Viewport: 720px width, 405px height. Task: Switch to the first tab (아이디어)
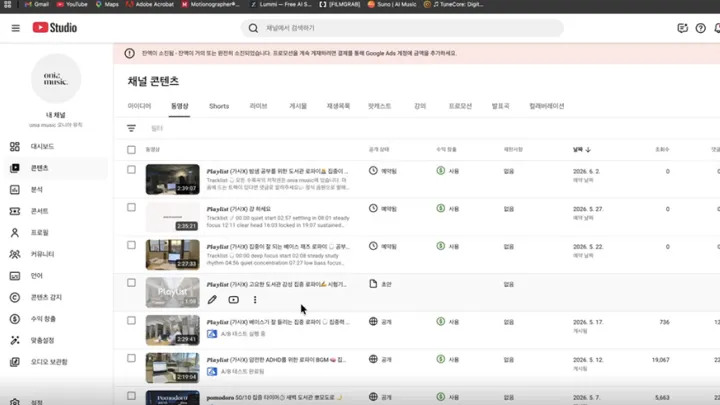[139, 106]
